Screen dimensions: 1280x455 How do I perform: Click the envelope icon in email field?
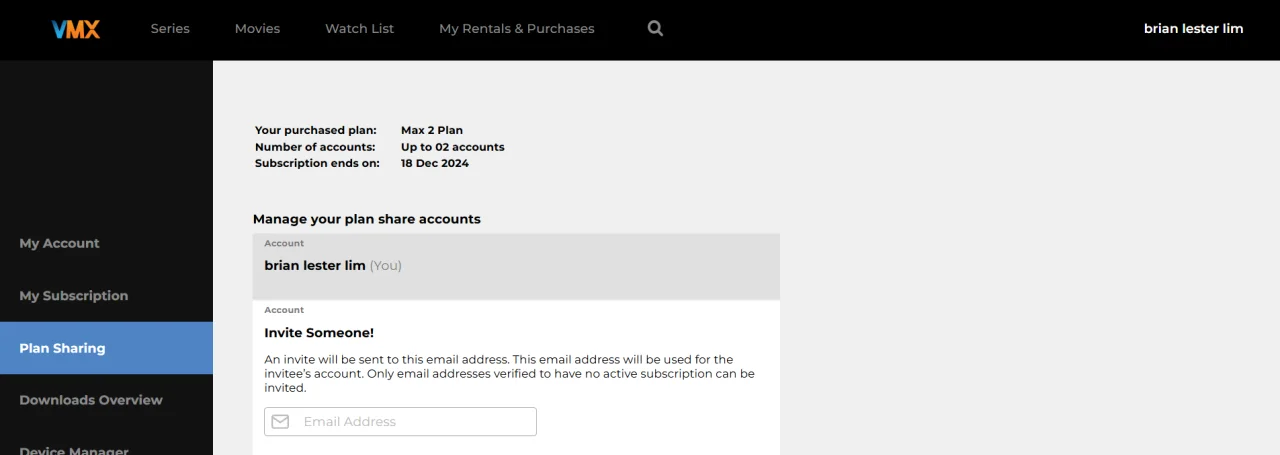click(x=281, y=422)
